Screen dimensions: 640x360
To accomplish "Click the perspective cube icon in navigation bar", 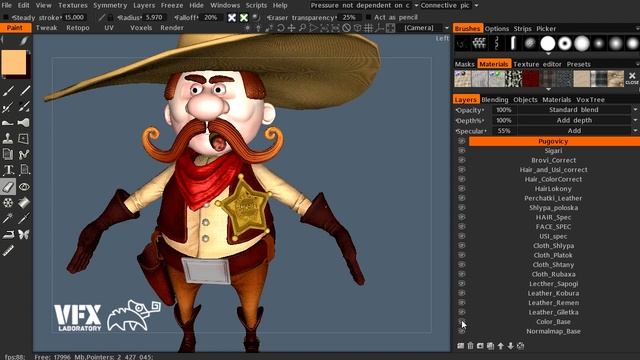I will coord(358,28).
